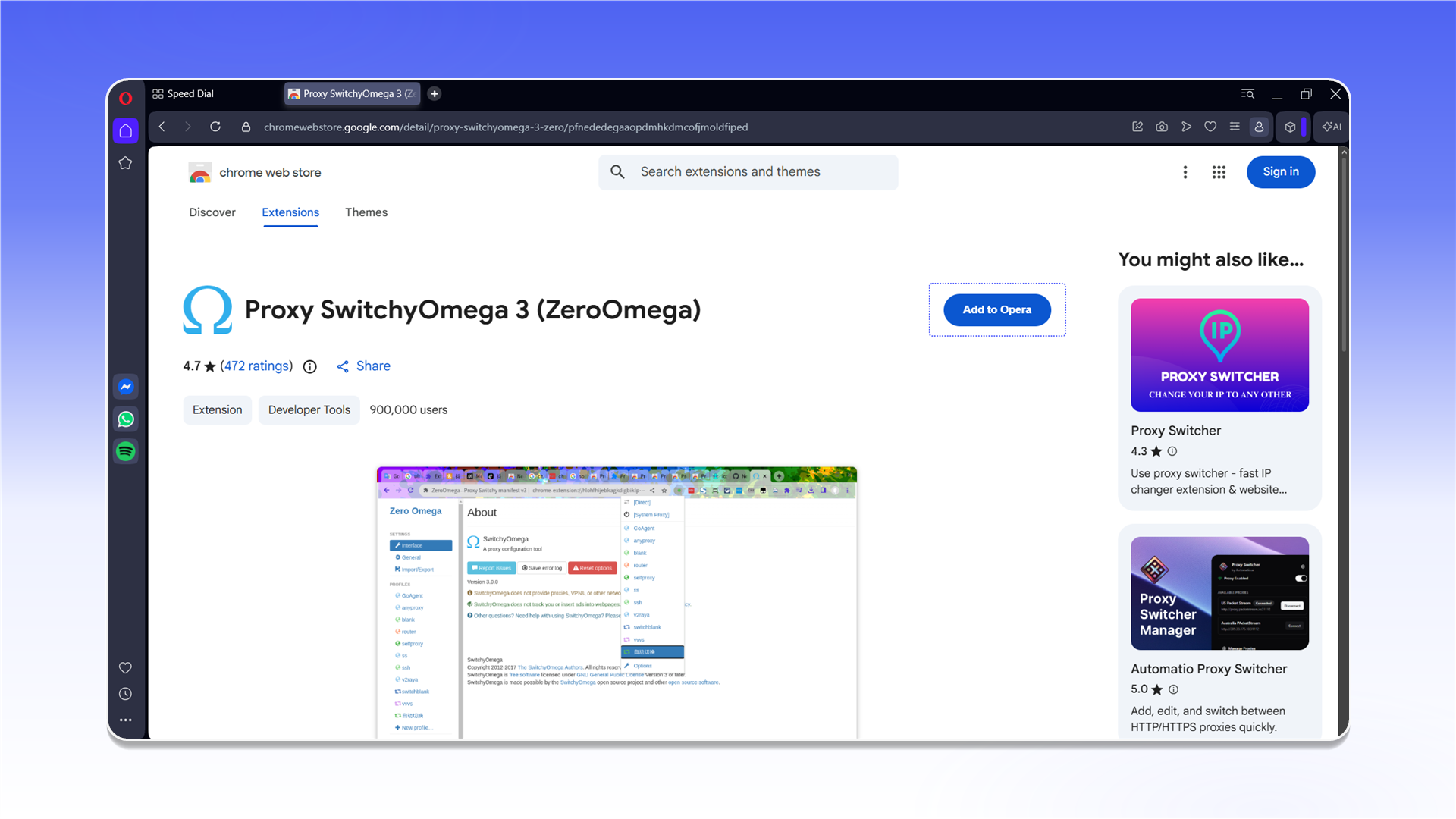This screenshot has height=819, width=1456.
Task: Focus the Search extensions and themes field
Action: (748, 172)
